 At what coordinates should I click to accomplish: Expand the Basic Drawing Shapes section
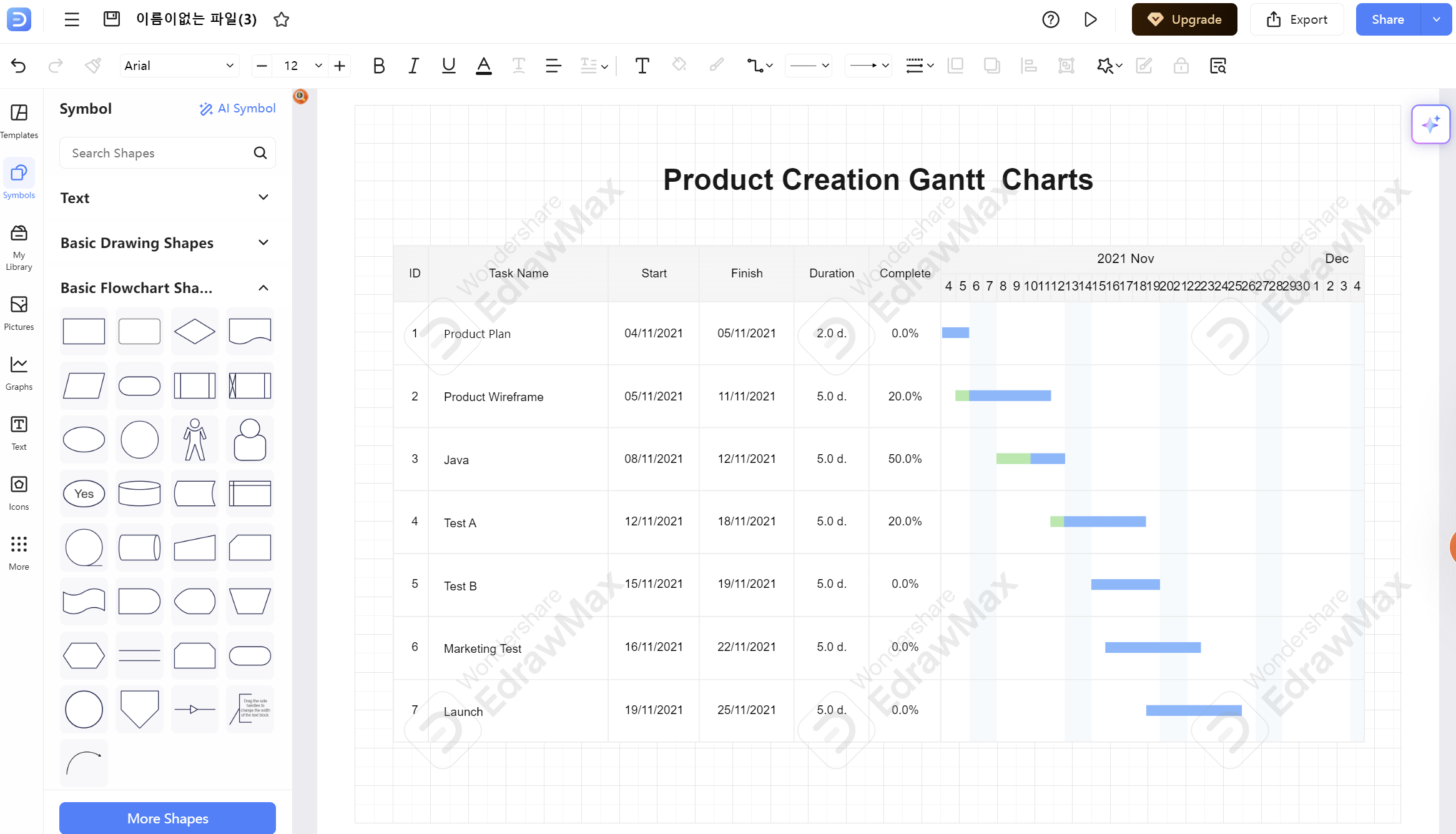(x=167, y=243)
